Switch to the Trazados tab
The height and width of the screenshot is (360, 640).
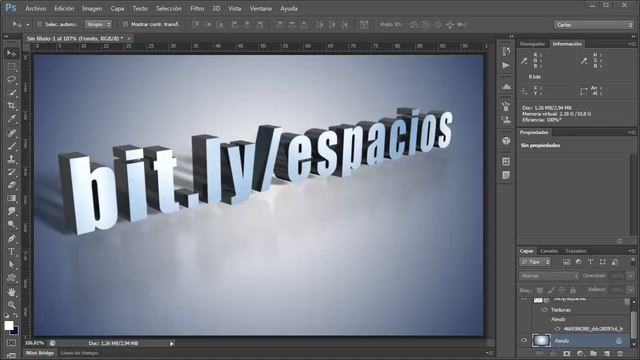(576, 251)
